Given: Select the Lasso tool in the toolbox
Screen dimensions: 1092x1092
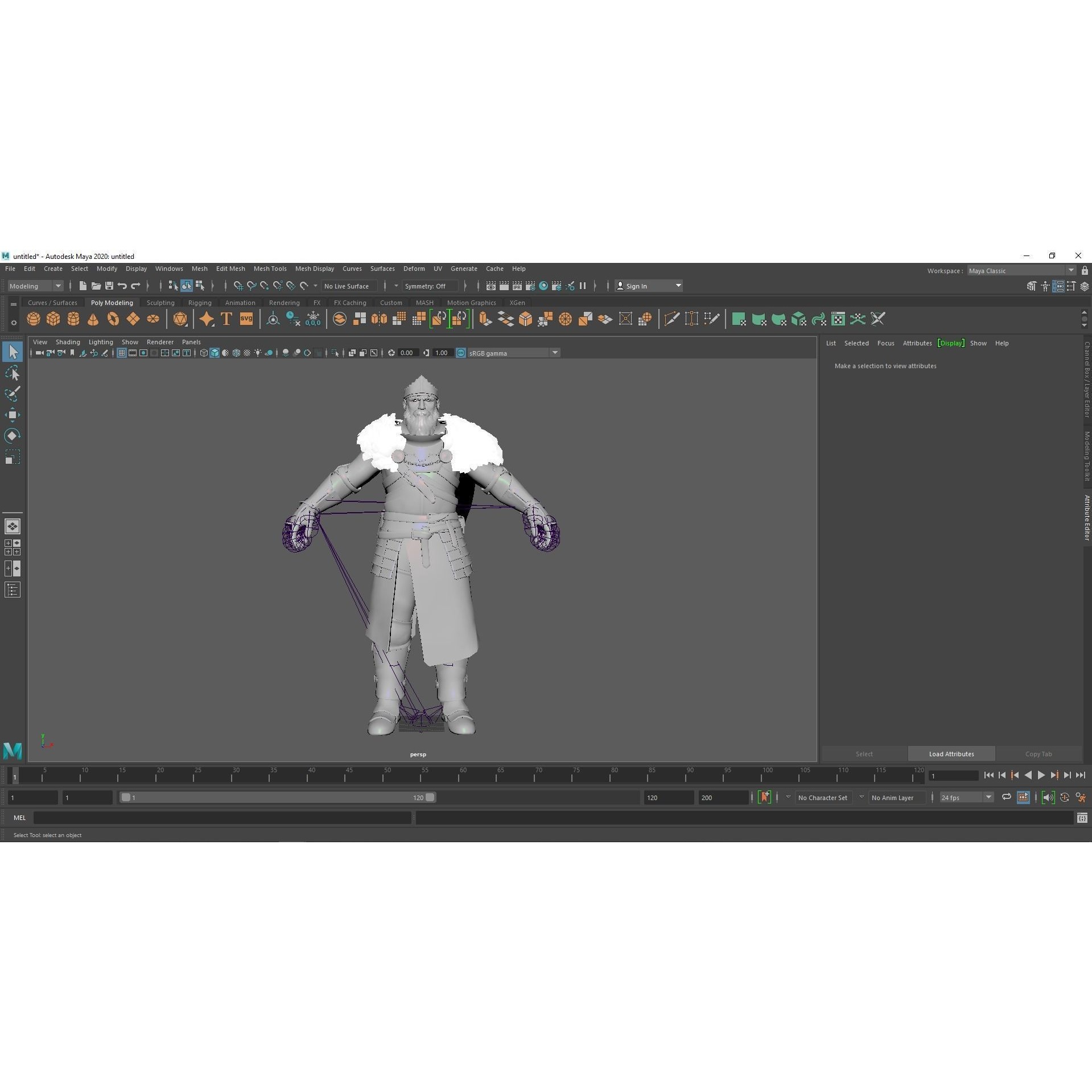Looking at the screenshot, I should pos(13,373).
